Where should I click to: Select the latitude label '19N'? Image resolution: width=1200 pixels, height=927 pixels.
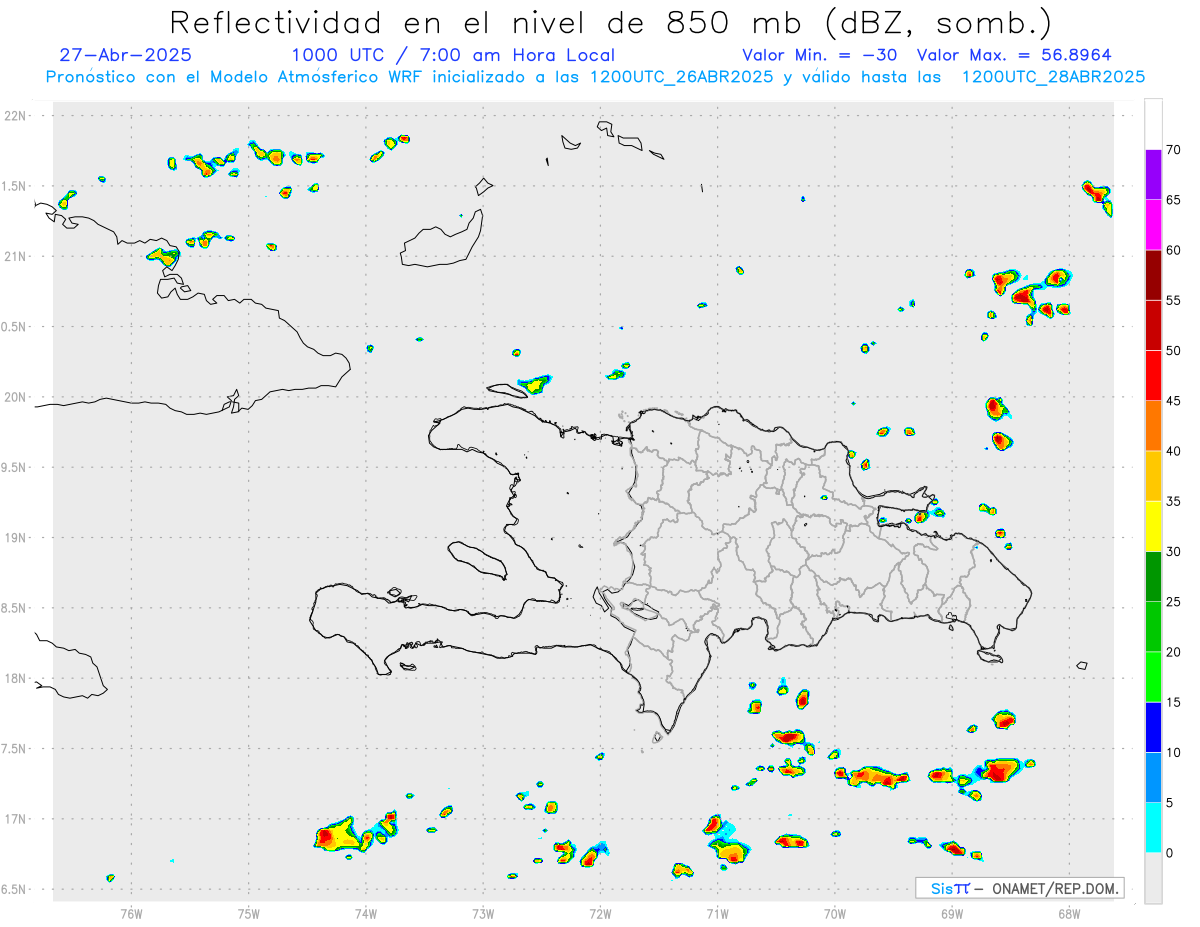click(17, 538)
